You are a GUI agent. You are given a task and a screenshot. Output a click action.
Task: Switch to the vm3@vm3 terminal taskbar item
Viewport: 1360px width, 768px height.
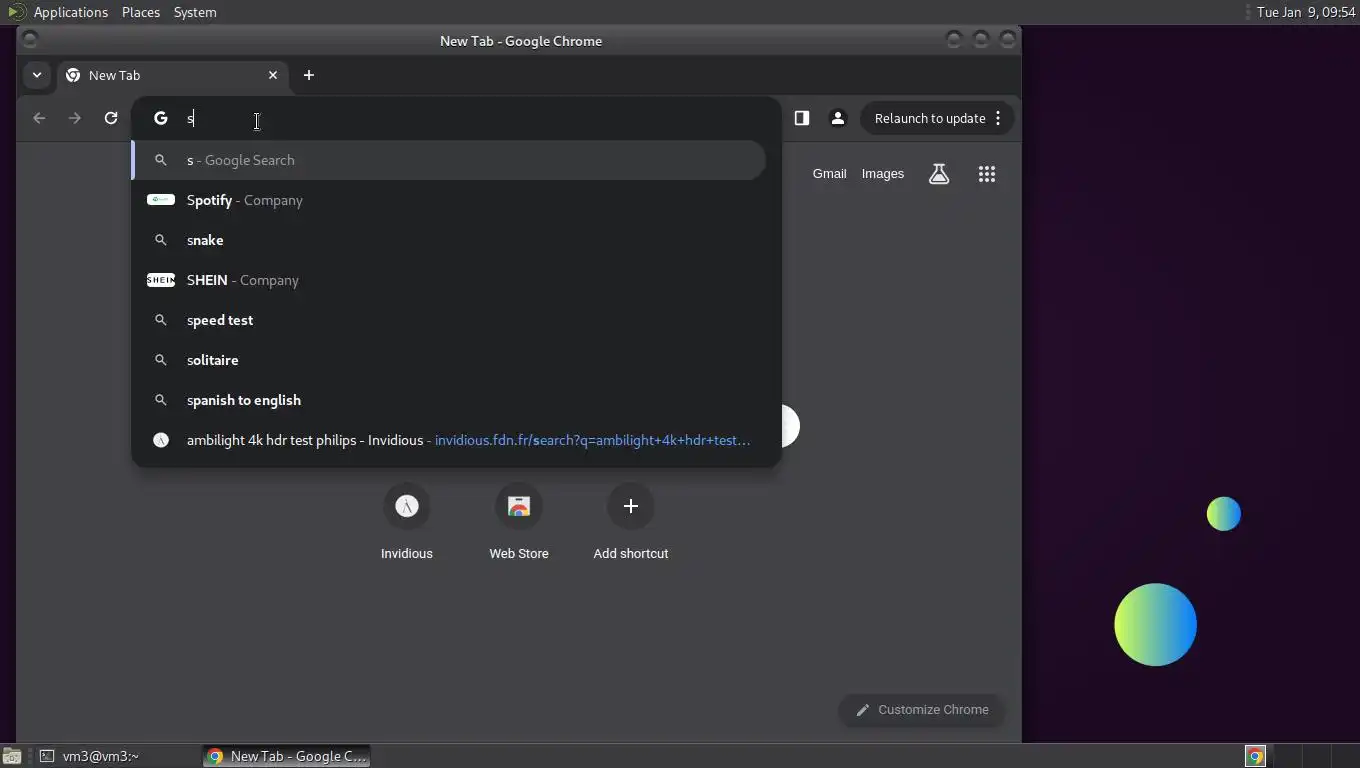point(119,756)
